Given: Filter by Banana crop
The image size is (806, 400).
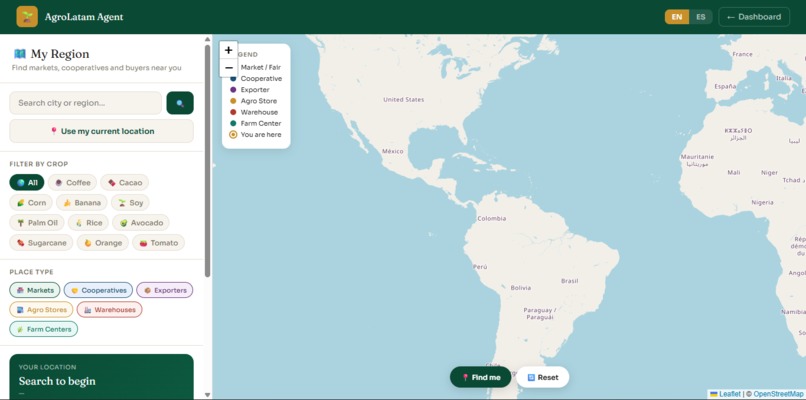Looking at the screenshot, I should 82,203.
